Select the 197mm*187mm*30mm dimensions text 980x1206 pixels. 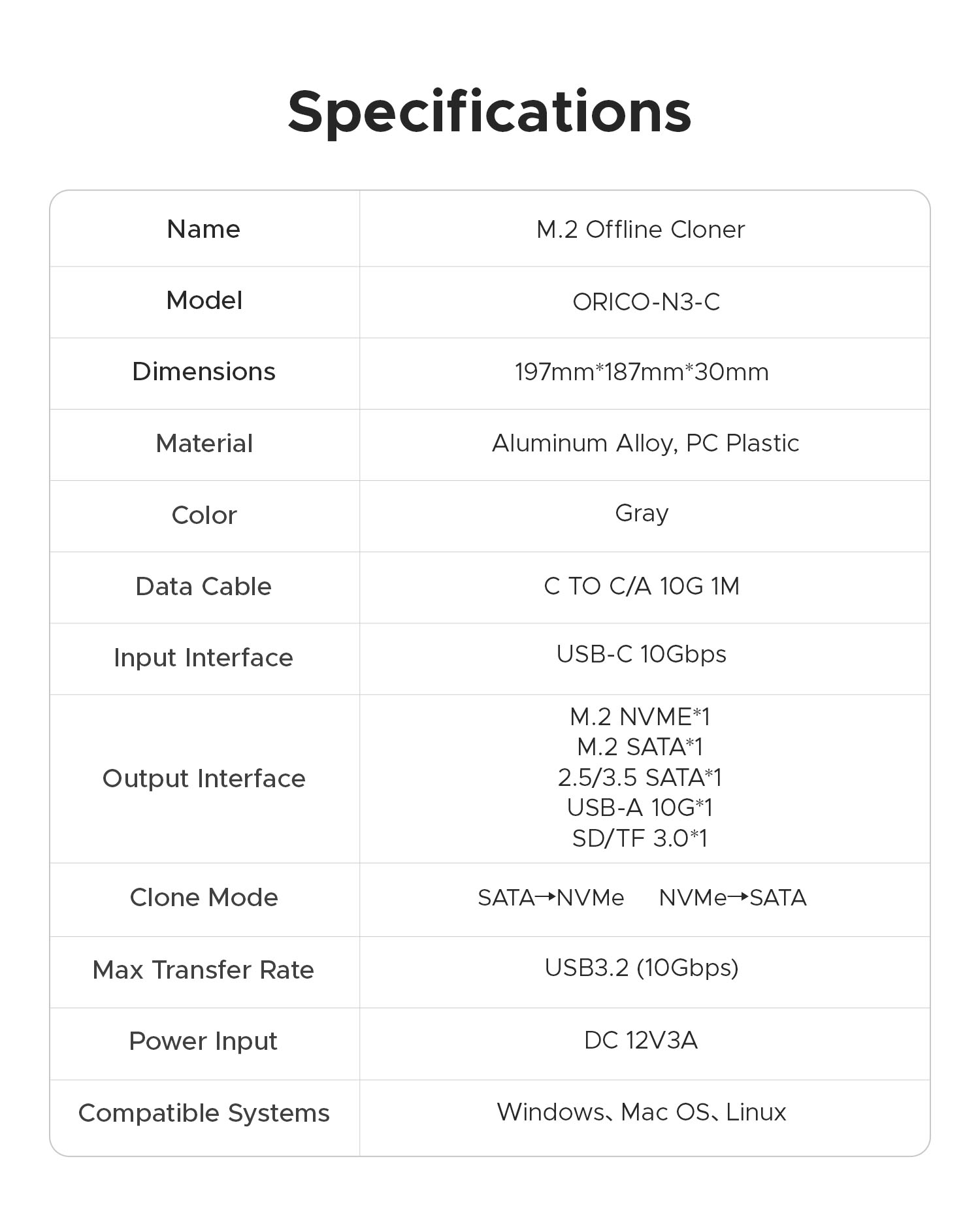642,372
